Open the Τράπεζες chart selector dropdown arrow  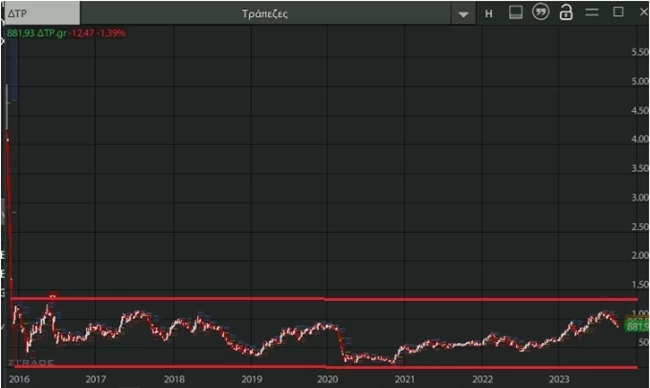click(x=463, y=14)
